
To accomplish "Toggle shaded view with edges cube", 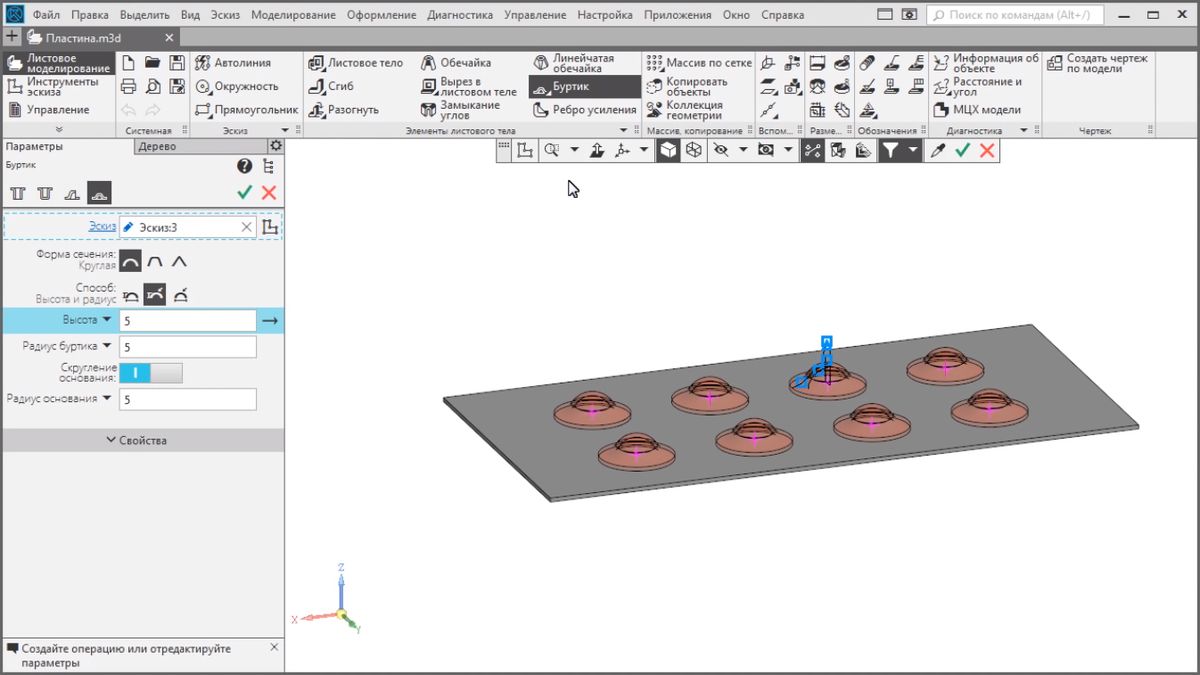I will (667, 150).
